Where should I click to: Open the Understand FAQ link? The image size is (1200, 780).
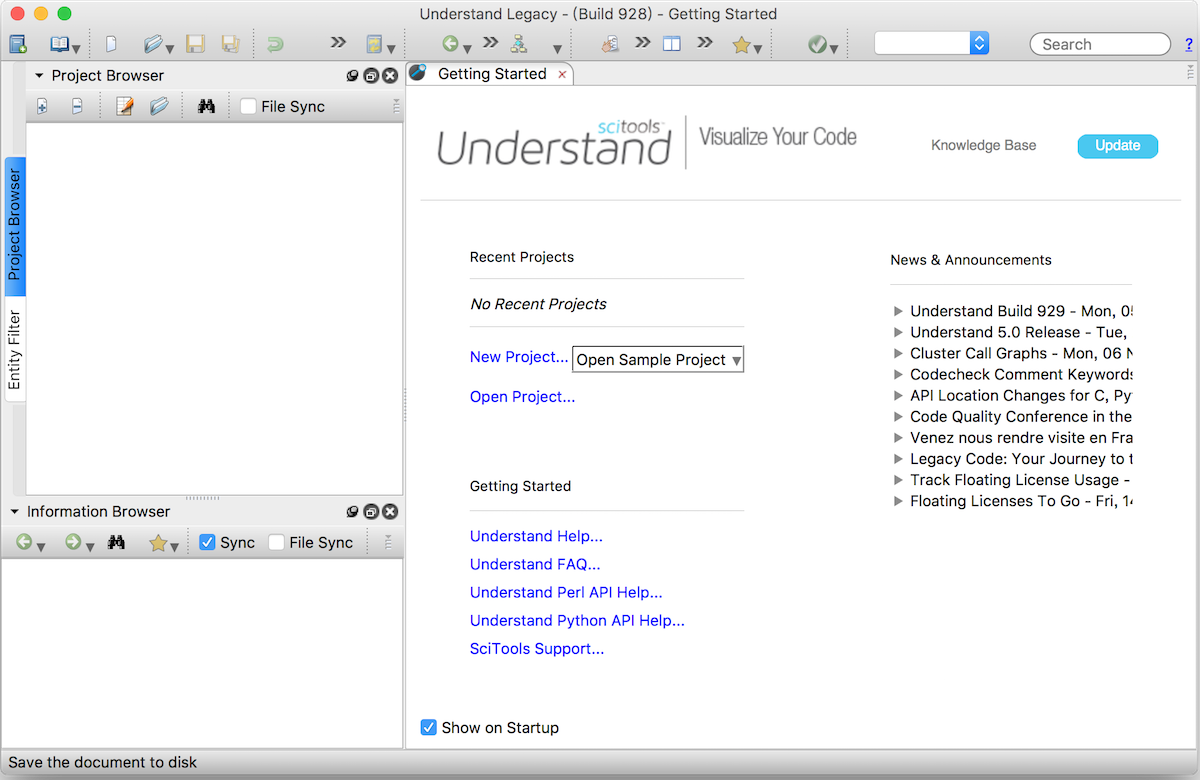click(x=535, y=565)
